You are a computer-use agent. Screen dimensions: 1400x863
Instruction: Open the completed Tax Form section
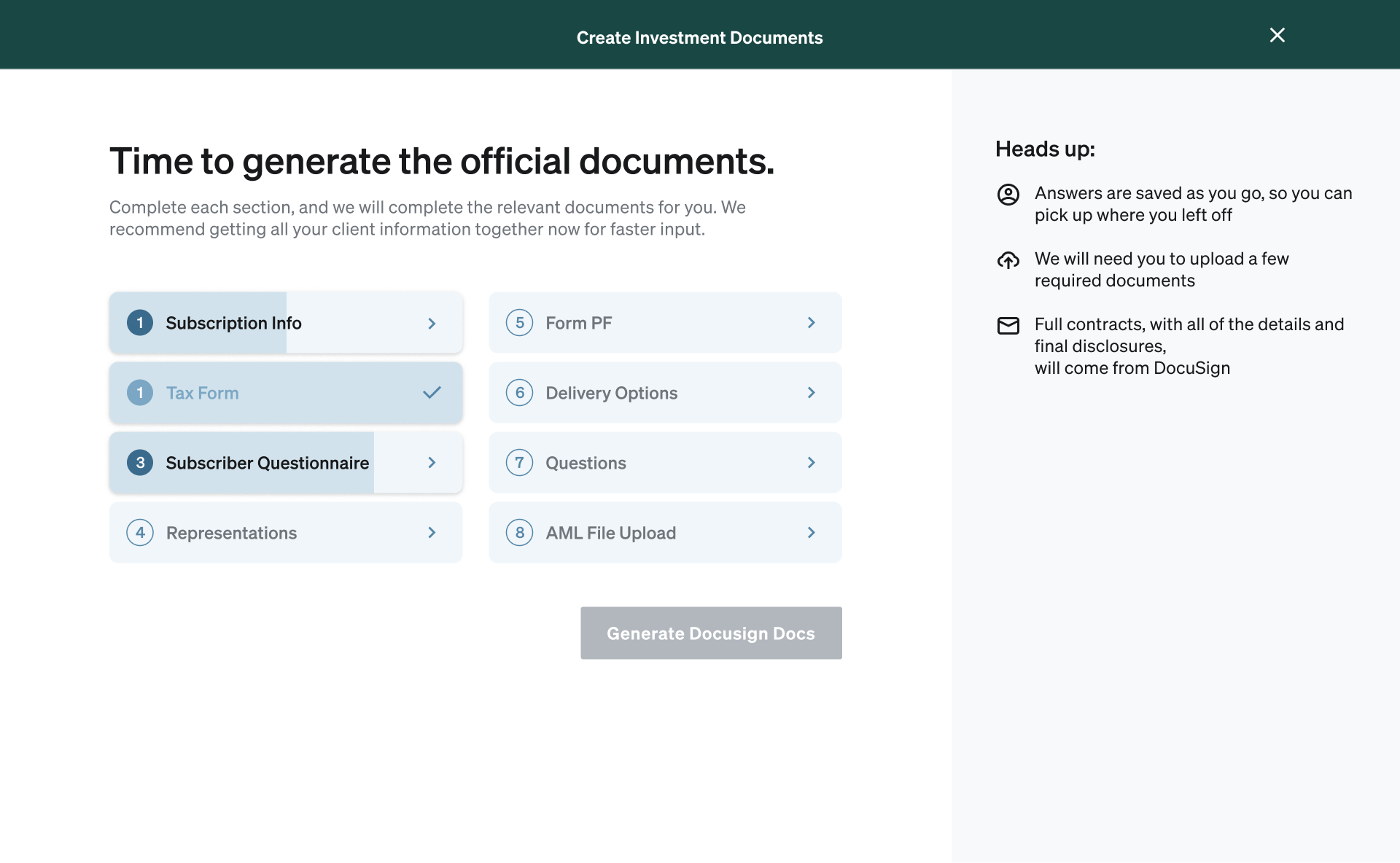point(286,393)
